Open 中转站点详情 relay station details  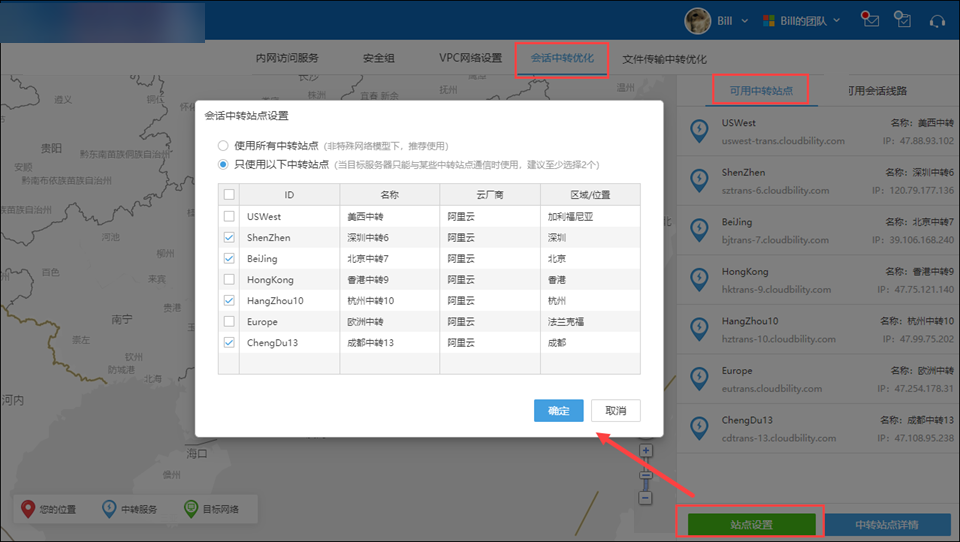tap(886, 524)
